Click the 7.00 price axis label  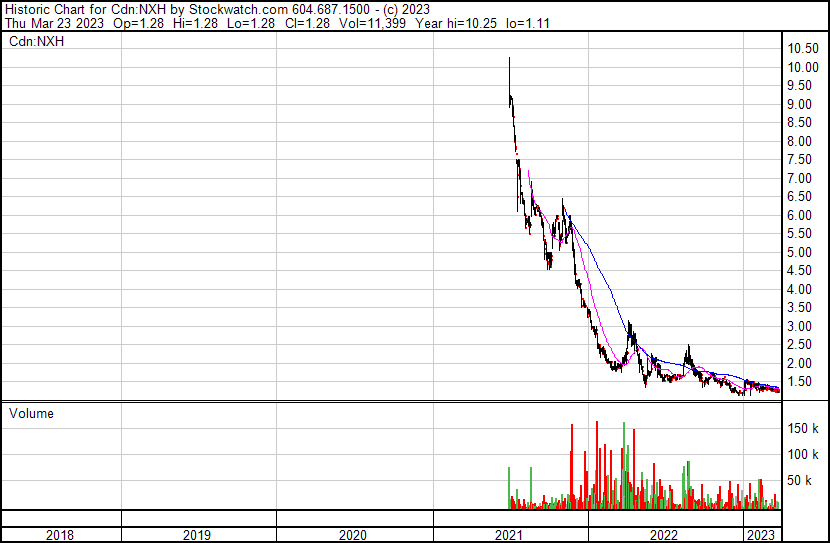[799, 179]
